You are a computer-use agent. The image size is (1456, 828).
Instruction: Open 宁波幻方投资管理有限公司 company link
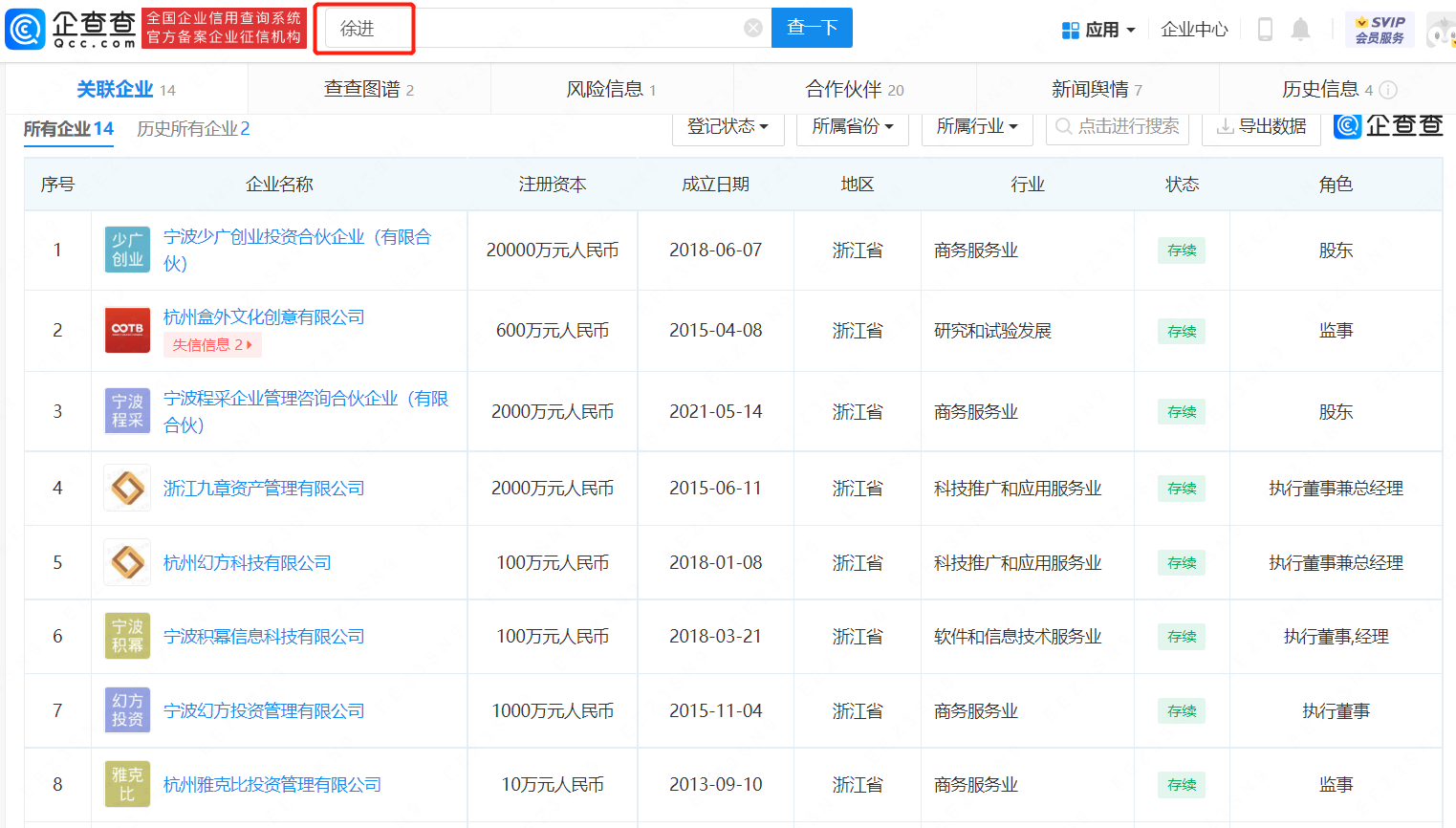point(264,711)
